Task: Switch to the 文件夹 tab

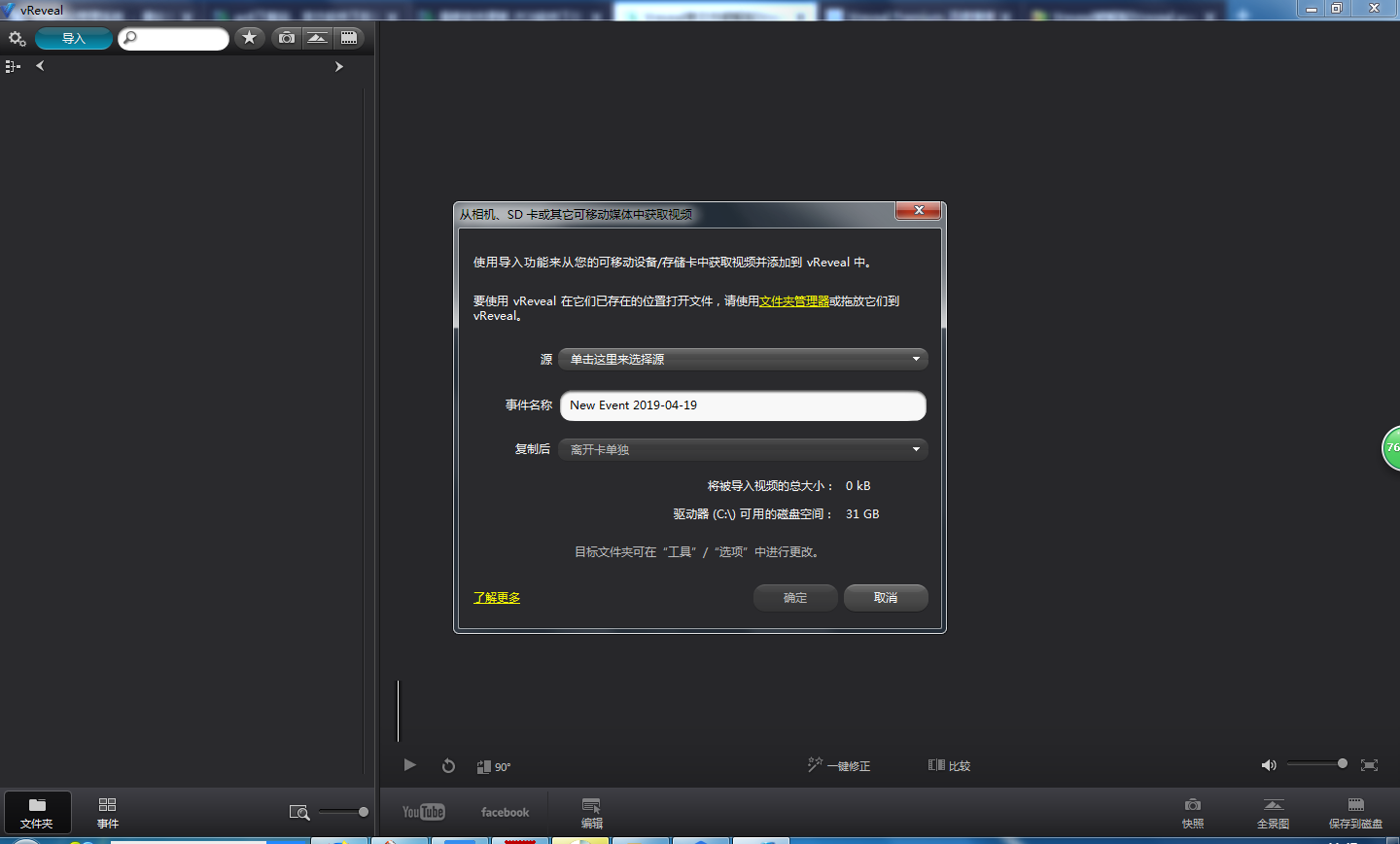Action: (x=37, y=812)
